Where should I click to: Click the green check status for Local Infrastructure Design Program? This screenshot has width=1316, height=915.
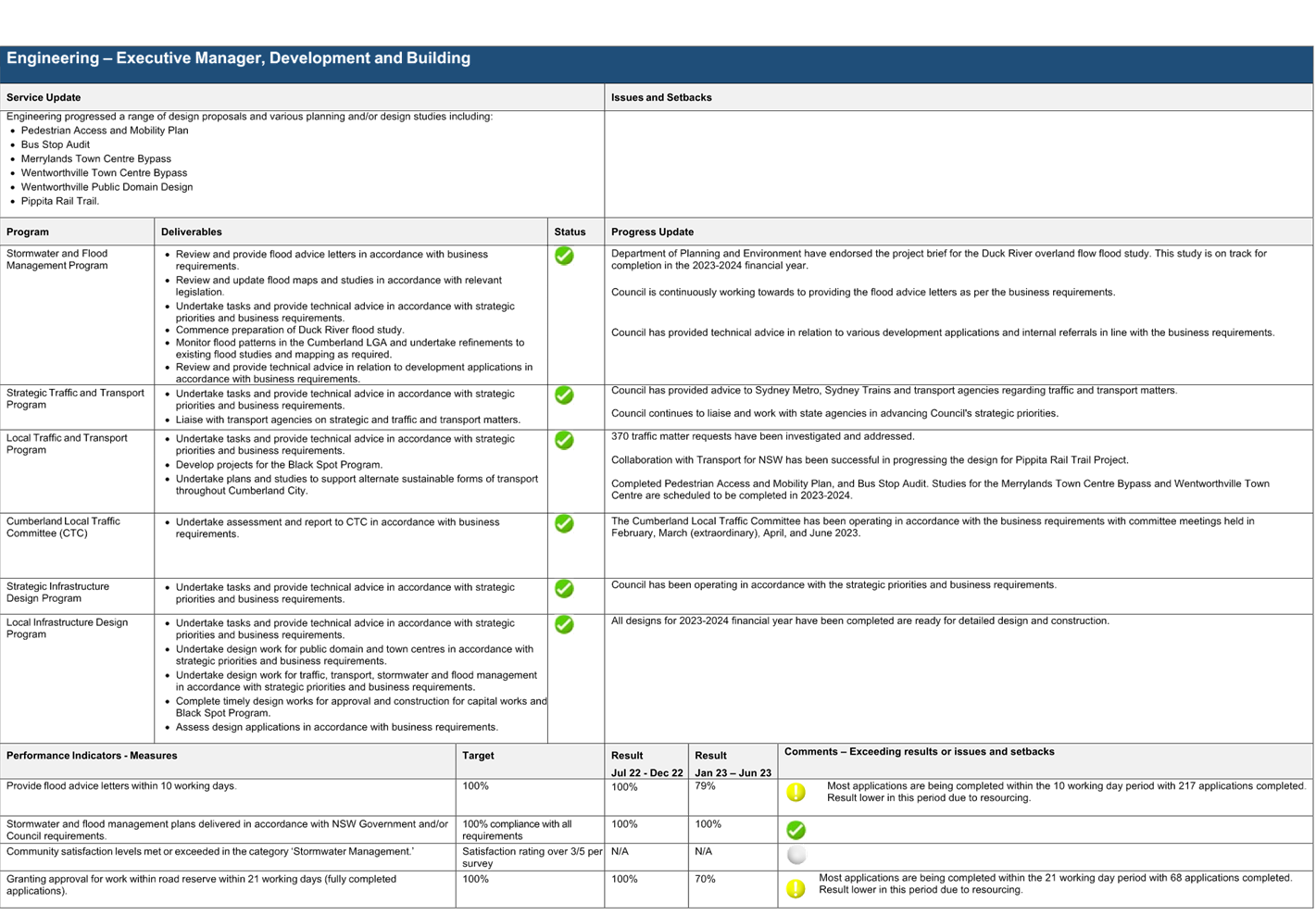click(x=564, y=625)
